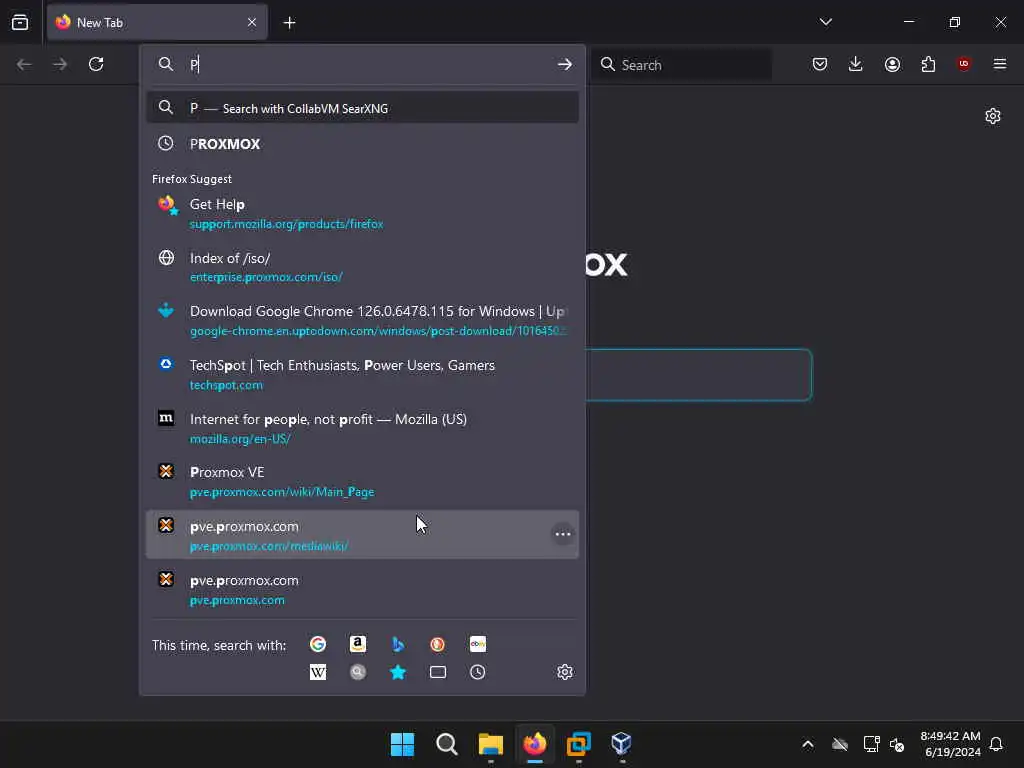
Task: Search only in Bookmarks (star icon)
Action: [x=398, y=672]
